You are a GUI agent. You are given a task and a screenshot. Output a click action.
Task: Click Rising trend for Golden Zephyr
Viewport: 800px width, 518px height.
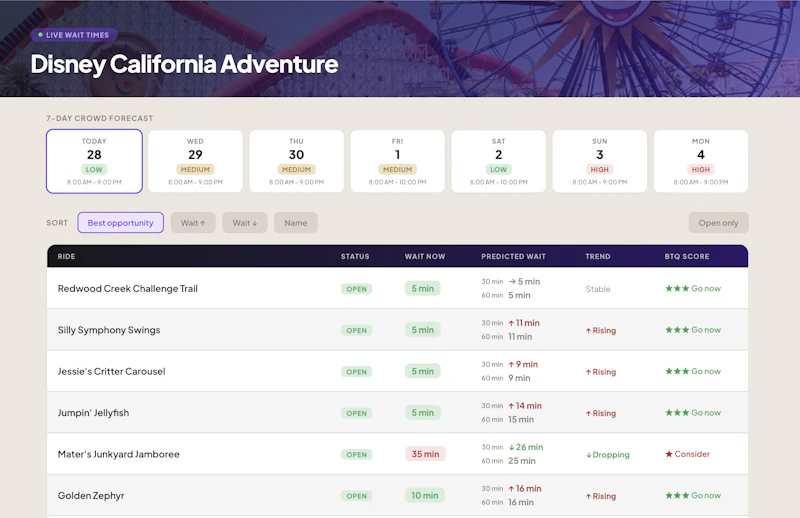tap(601, 496)
